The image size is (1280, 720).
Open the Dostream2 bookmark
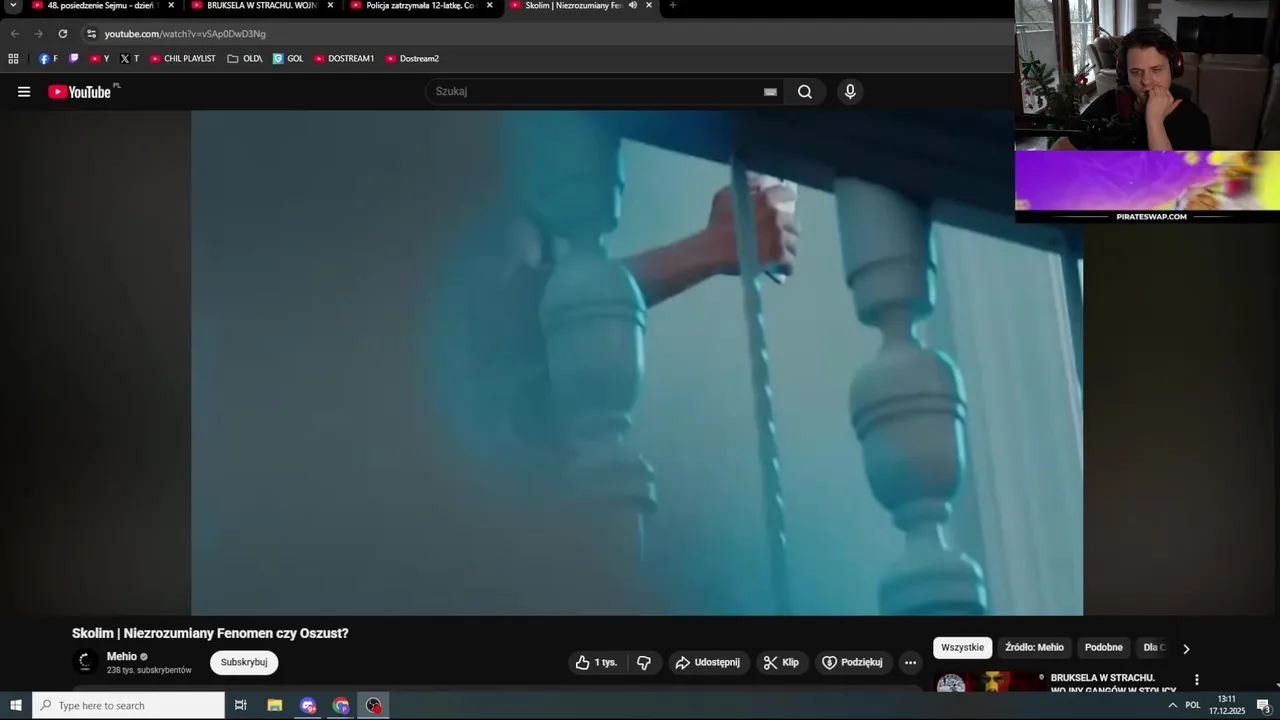point(412,59)
